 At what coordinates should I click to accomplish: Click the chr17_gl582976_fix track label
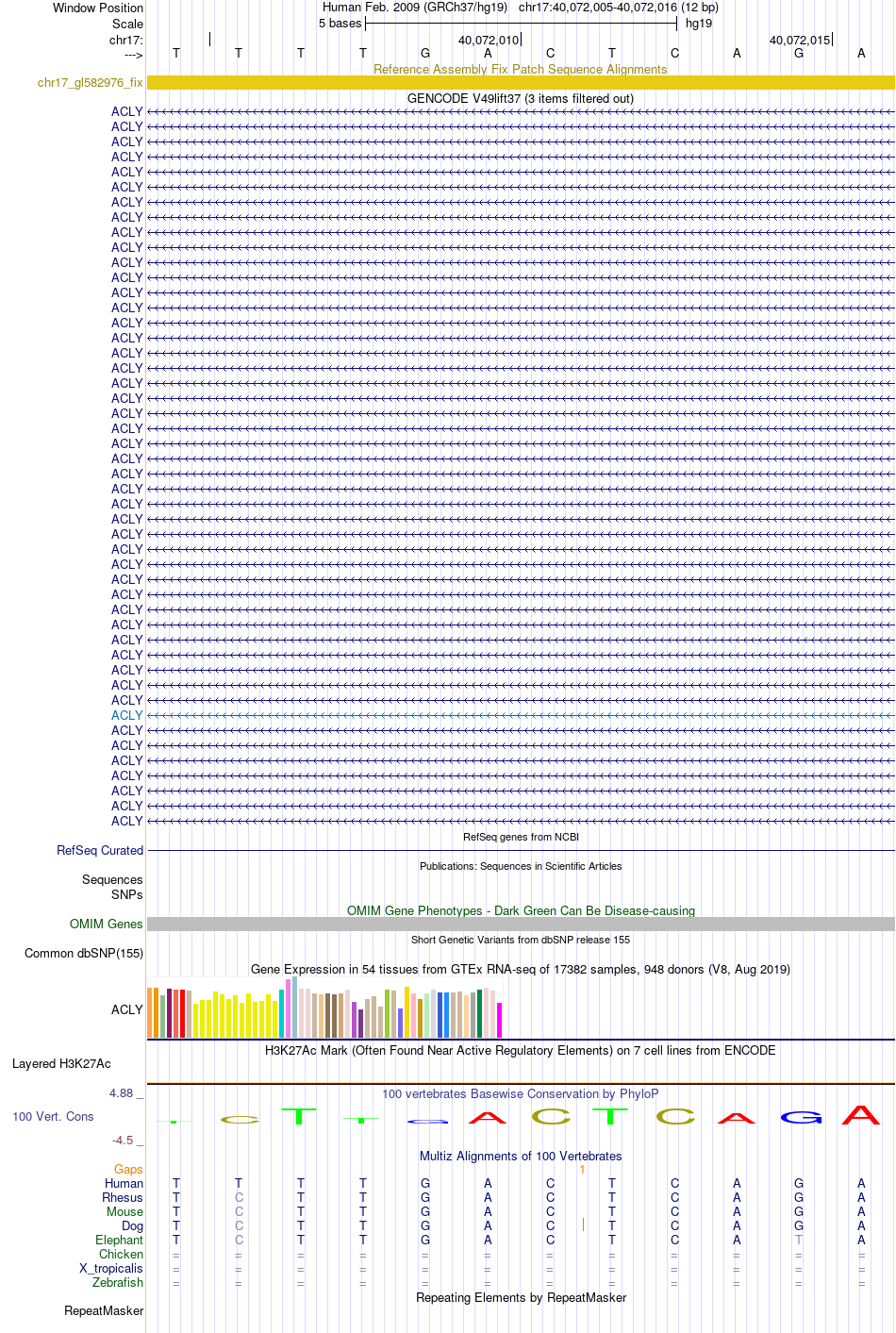pyautogui.click(x=91, y=83)
